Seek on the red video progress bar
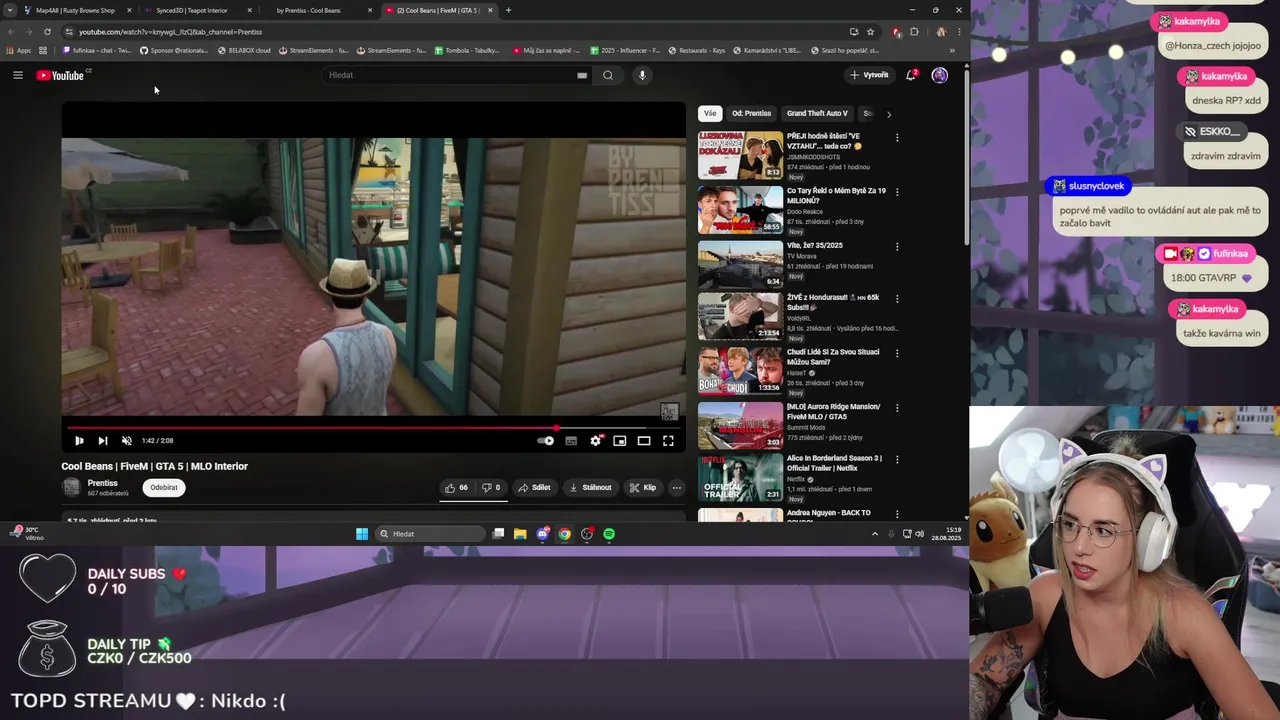1280x720 pixels. coord(374,427)
